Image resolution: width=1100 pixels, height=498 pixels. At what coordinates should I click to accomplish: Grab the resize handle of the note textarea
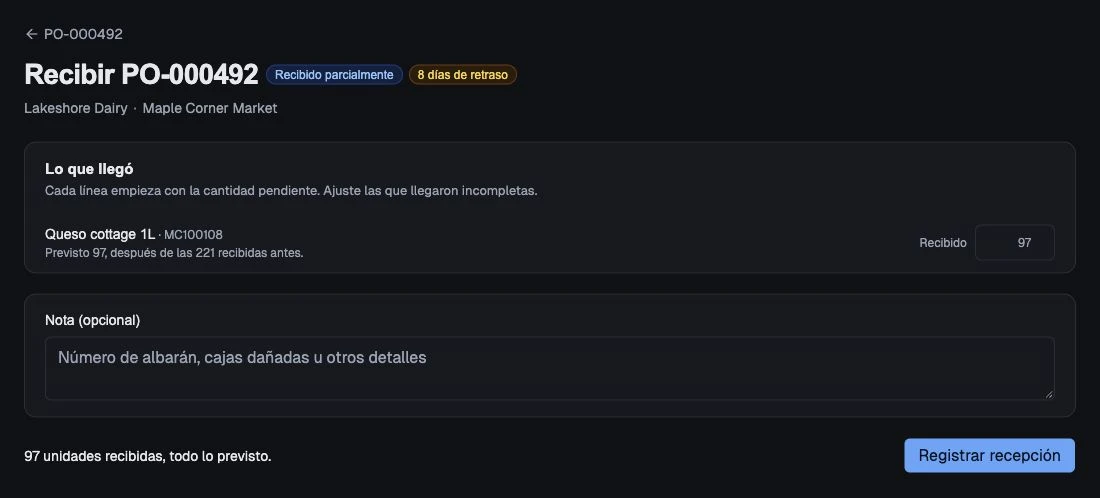click(1049, 394)
